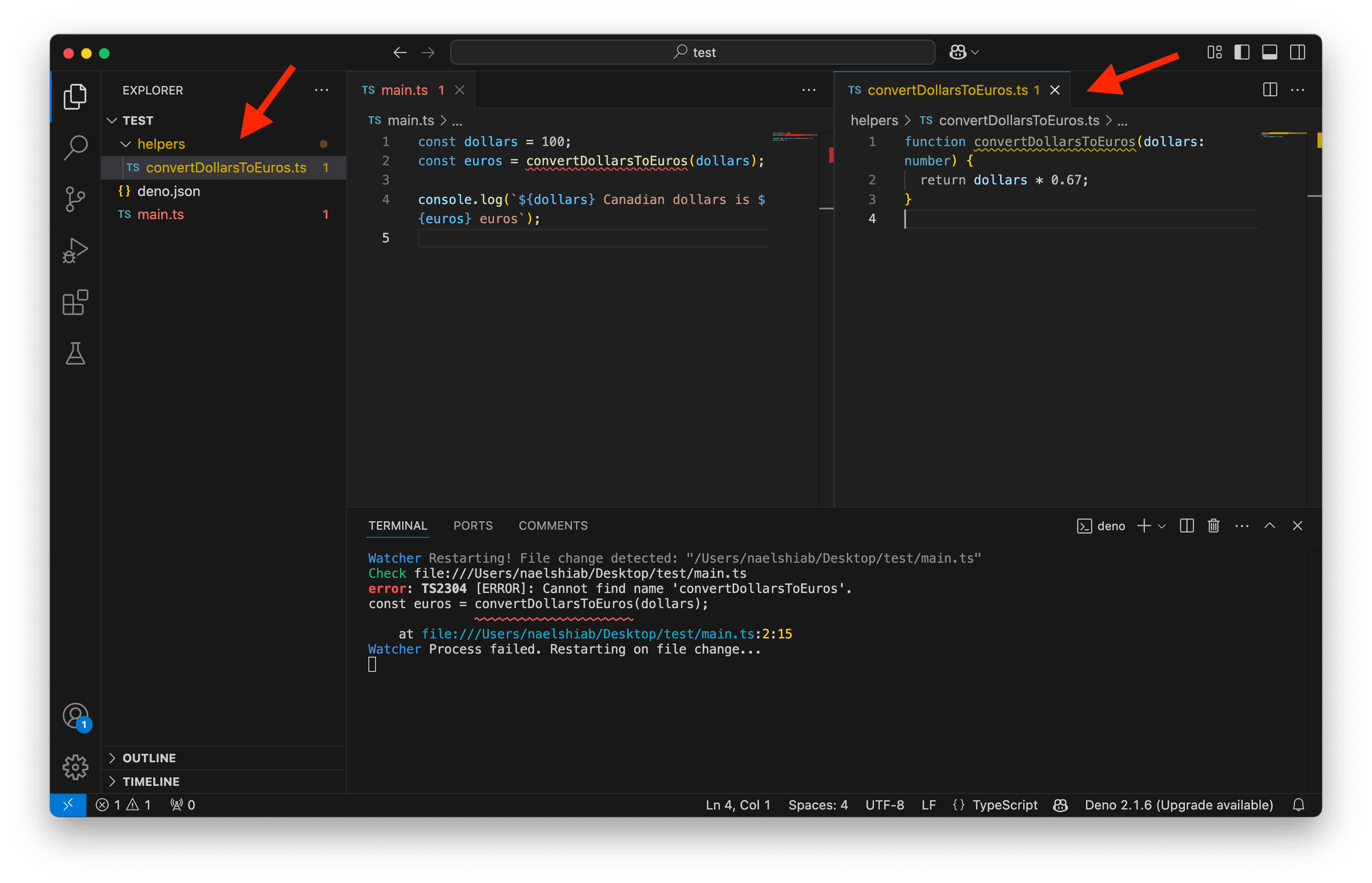
Task: Click the remote window indicator in status bar
Action: point(68,805)
